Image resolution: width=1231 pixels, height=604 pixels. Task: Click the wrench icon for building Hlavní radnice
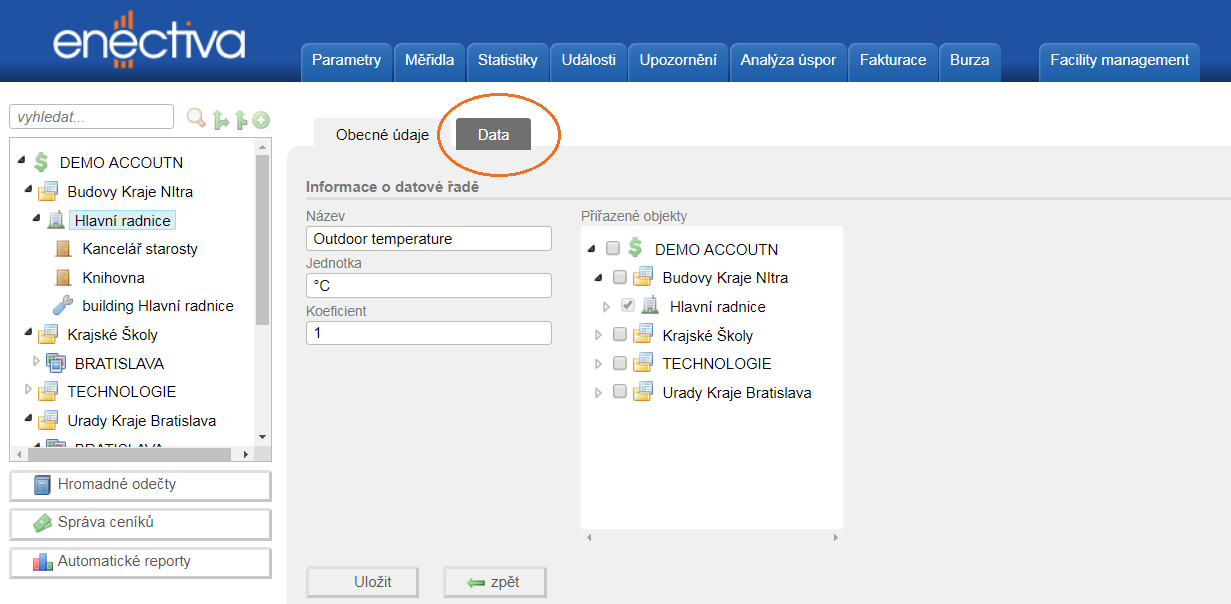[63, 306]
